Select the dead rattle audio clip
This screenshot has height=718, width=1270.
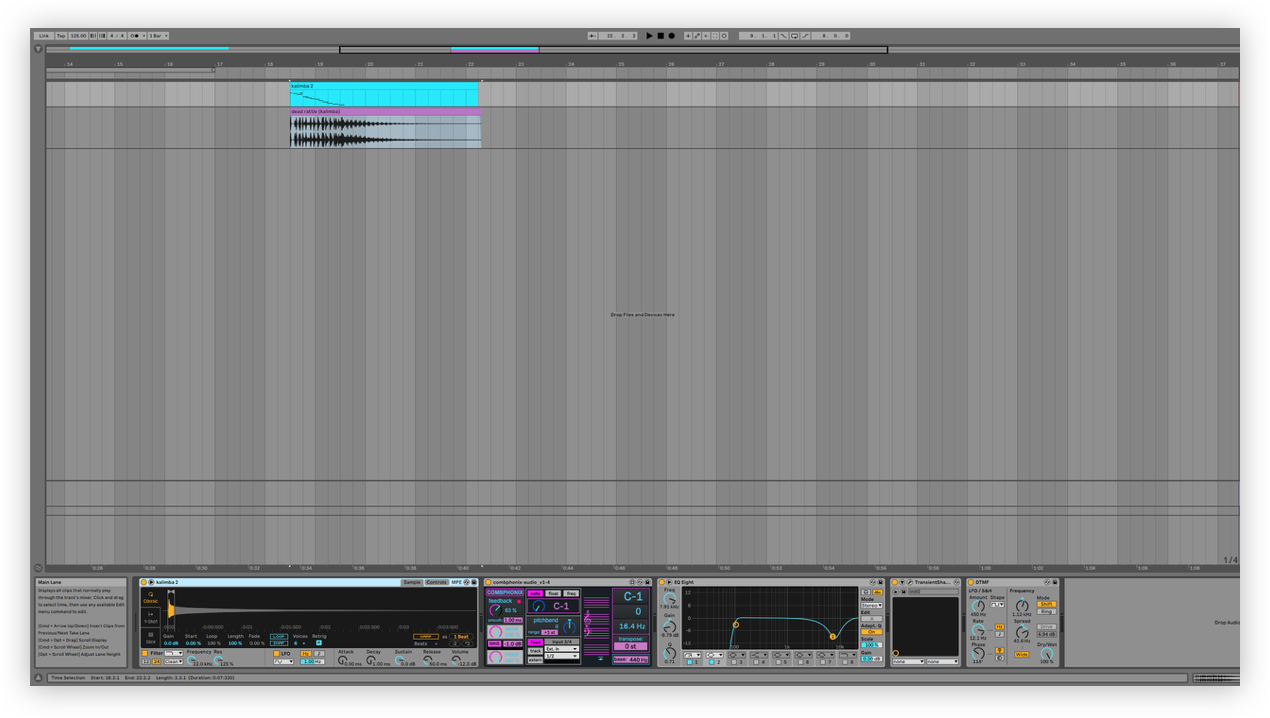click(x=386, y=128)
